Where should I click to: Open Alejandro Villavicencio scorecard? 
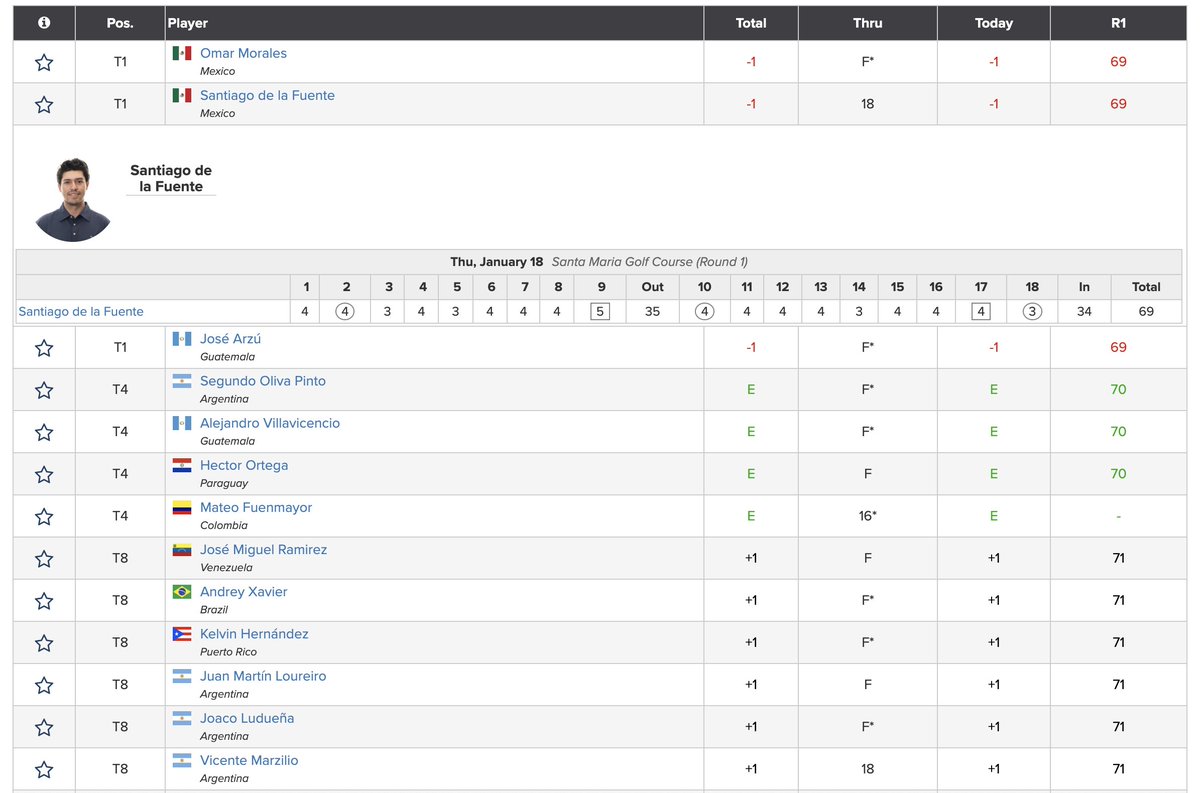(270, 423)
